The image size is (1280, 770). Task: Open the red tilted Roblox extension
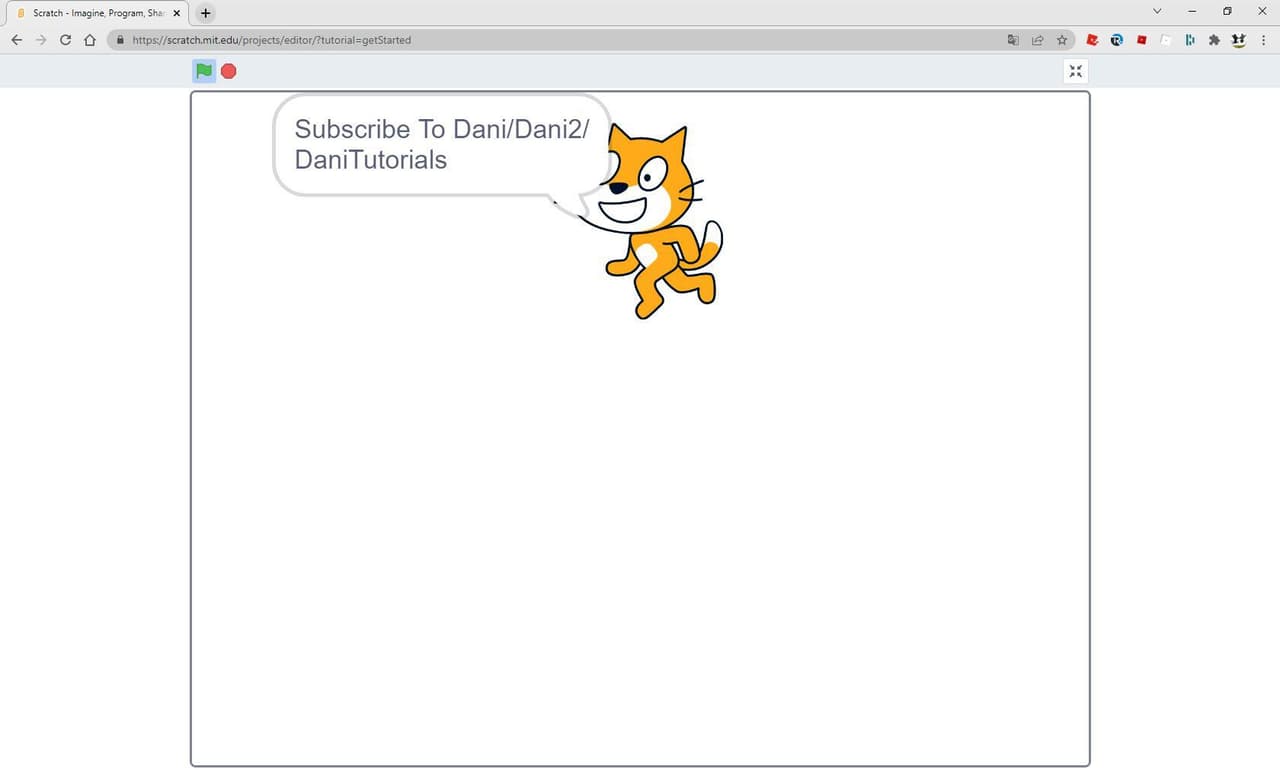pos(1093,40)
